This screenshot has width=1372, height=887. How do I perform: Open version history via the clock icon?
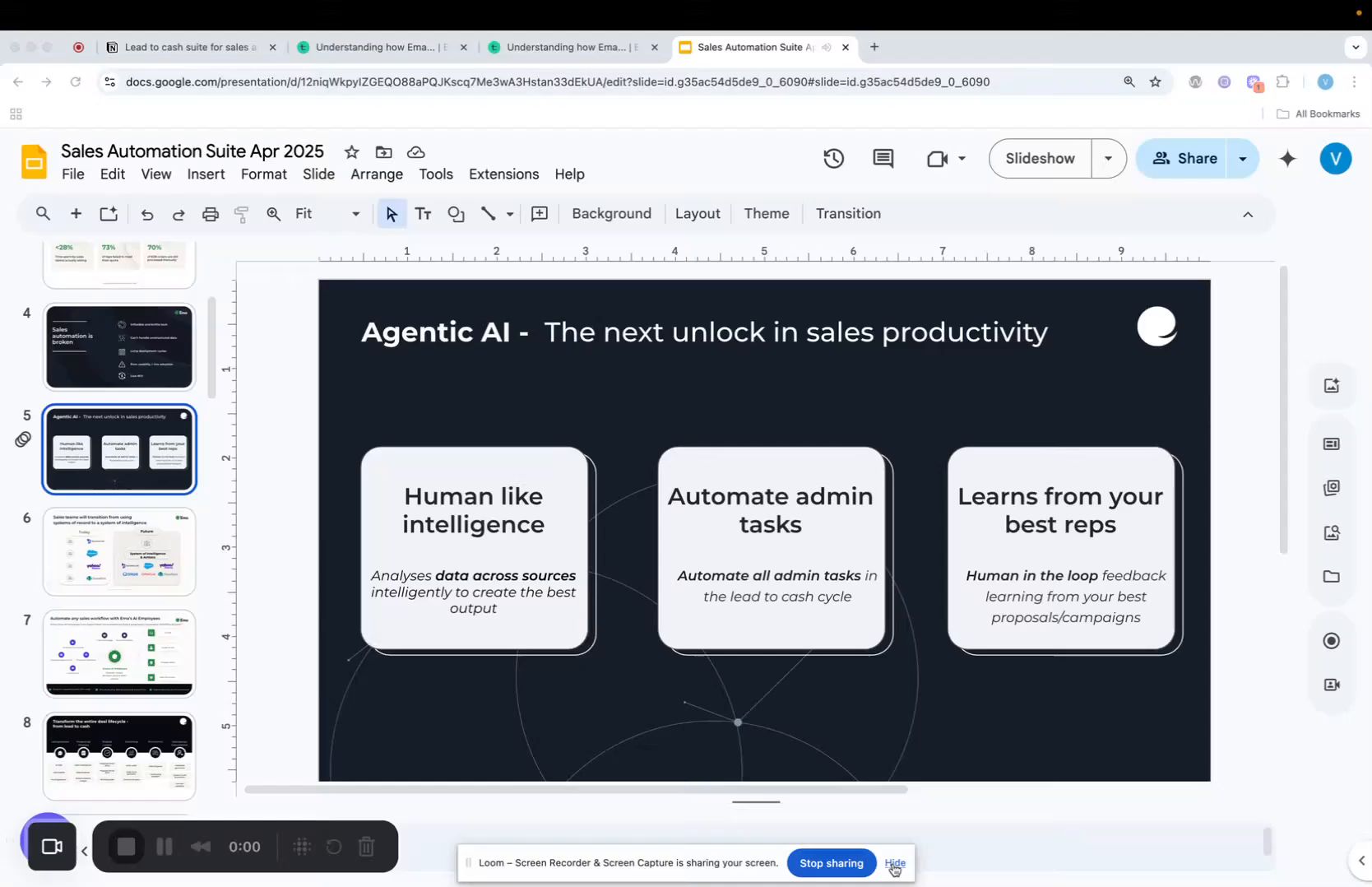[x=833, y=157]
